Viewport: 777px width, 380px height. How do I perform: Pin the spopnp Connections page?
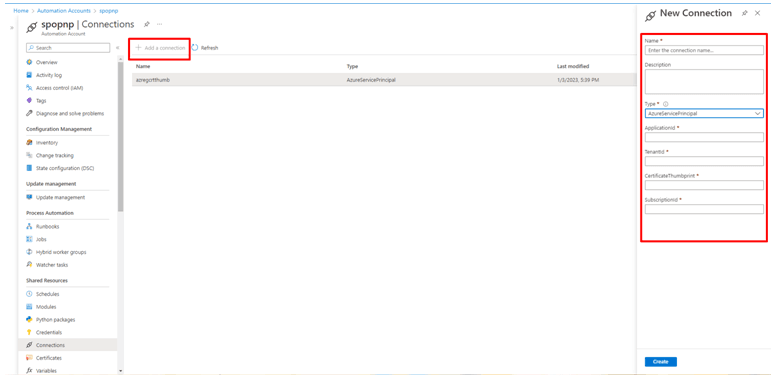[146, 24]
